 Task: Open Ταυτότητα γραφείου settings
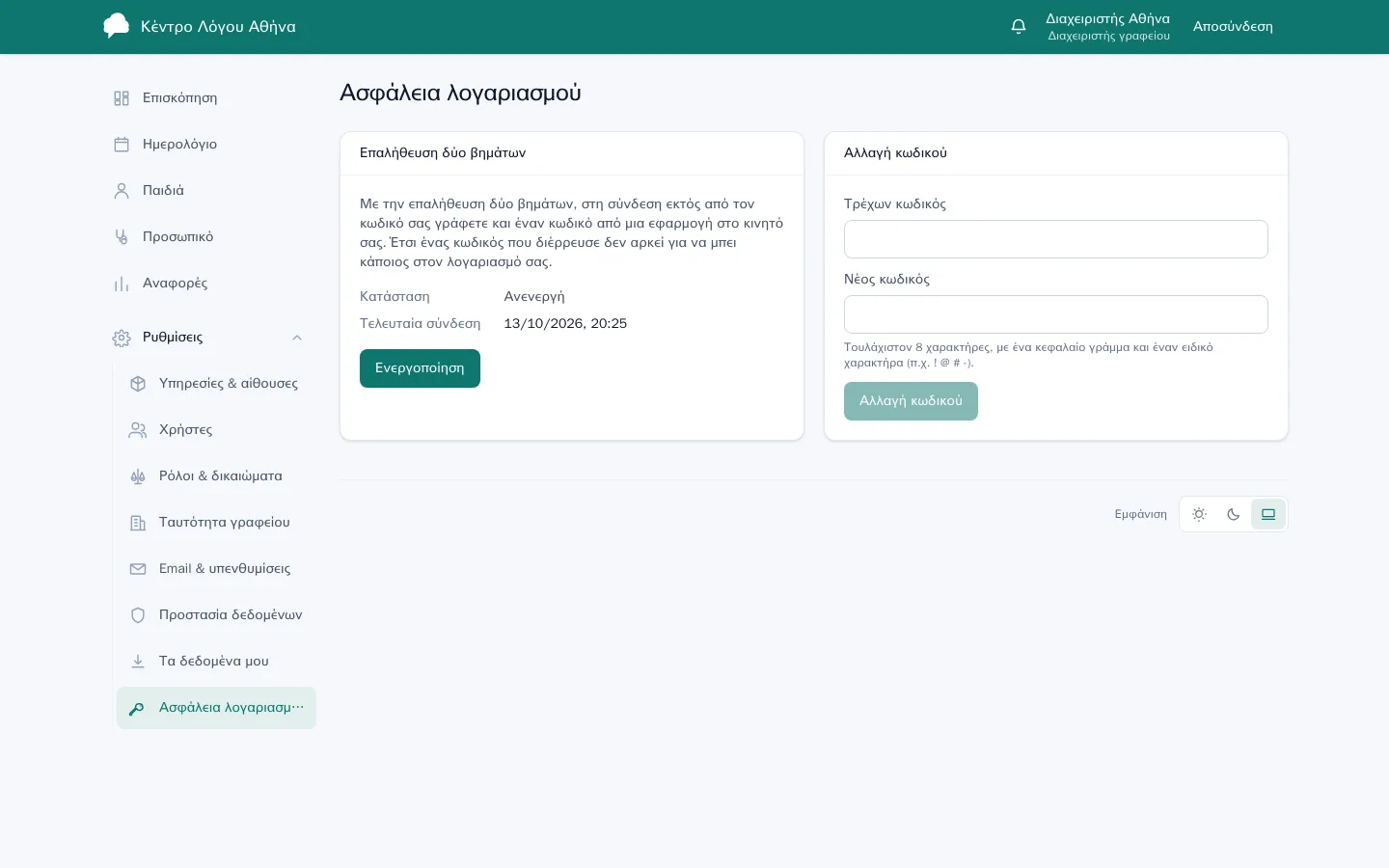point(216,523)
